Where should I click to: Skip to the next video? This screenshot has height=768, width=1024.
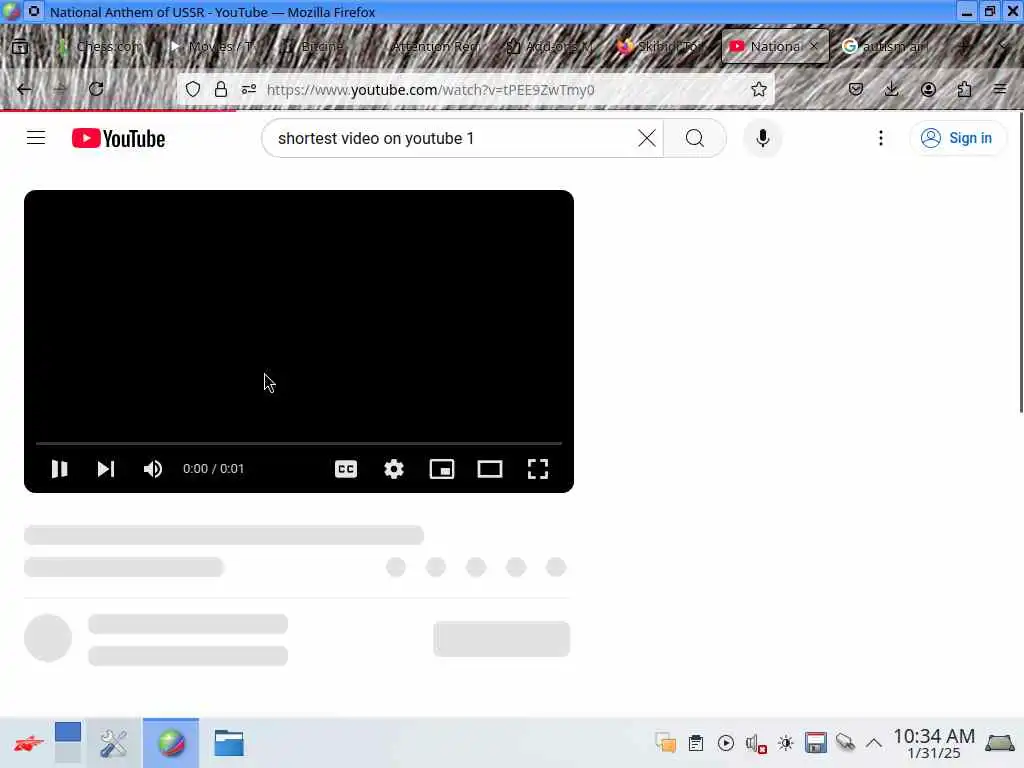point(106,469)
